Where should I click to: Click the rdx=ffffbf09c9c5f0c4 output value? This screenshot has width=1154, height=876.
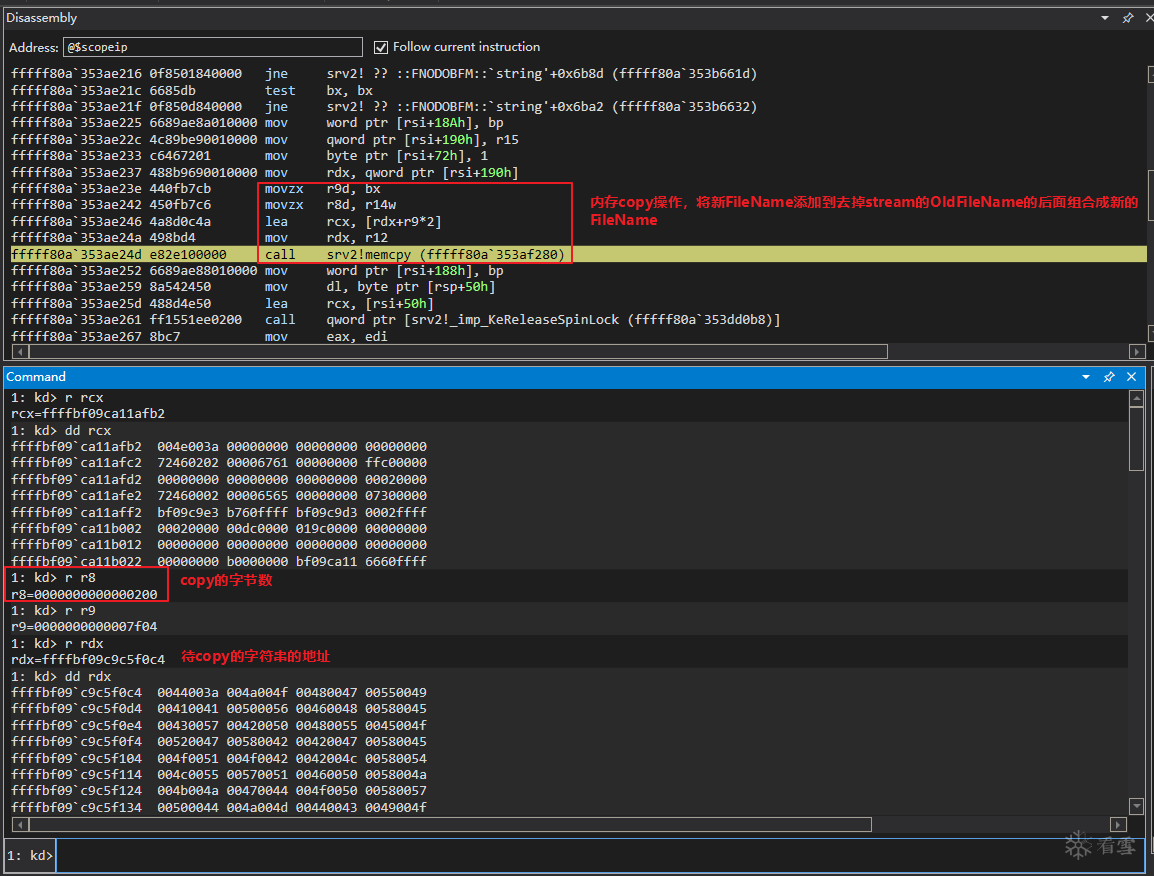pyautogui.click(x=88, y=660)
